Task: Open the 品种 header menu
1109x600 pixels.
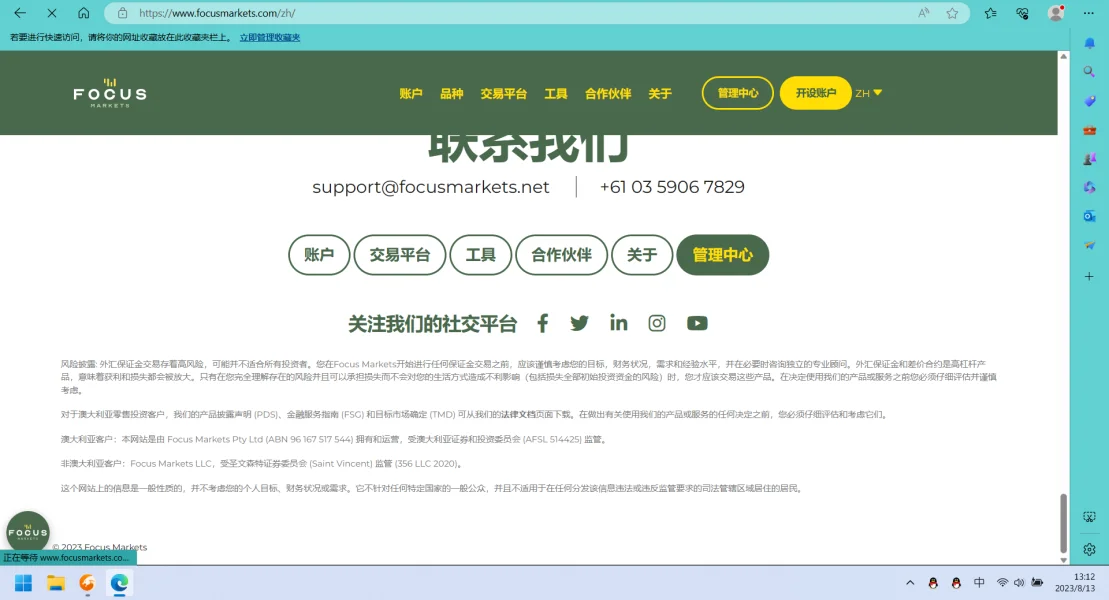Action: pos(451,93)
